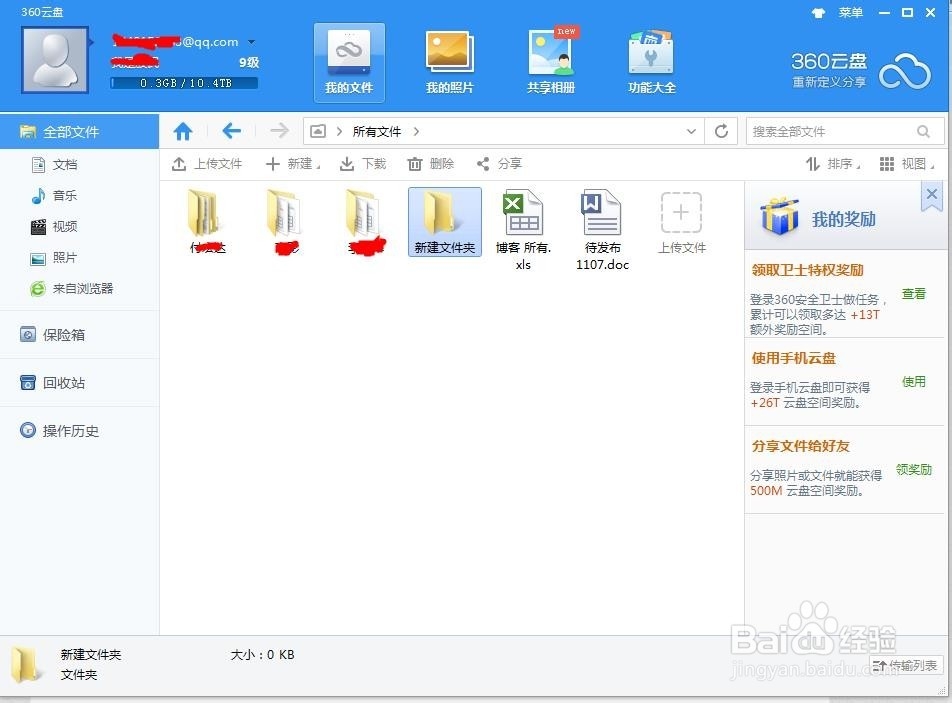Click the 我的奖励 gift icon

click(x=780, y=216)
